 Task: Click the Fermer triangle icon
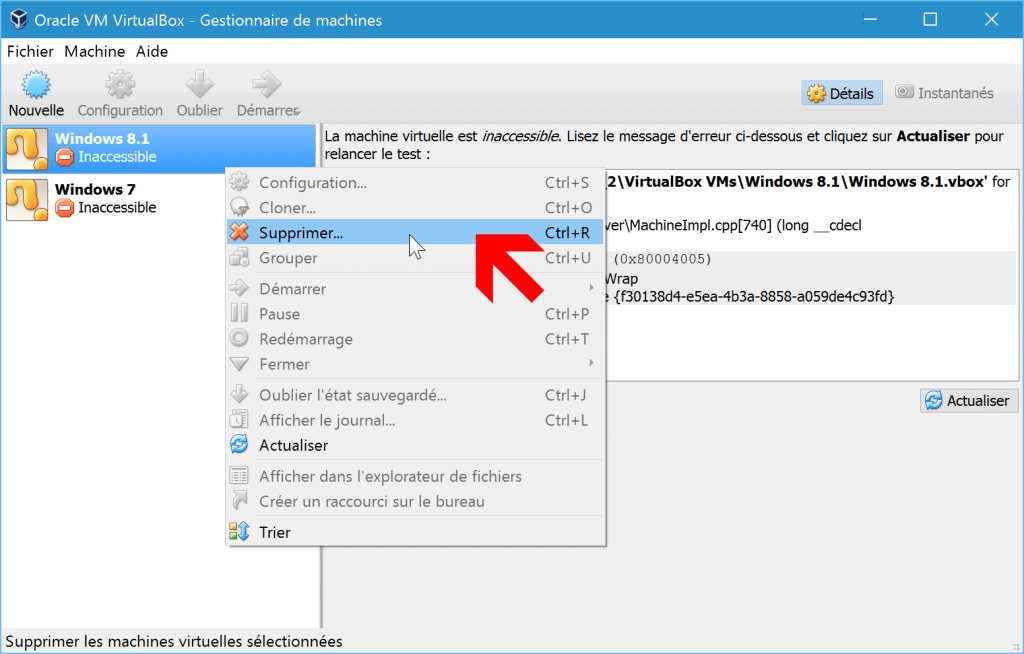pyautogui.click(x=240, y=364)
